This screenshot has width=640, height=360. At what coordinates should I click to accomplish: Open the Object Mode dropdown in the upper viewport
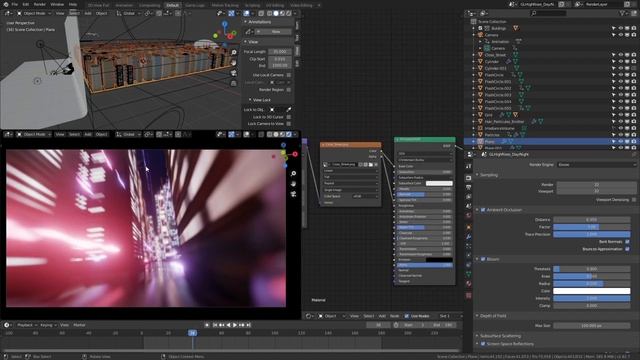point(34,13)
